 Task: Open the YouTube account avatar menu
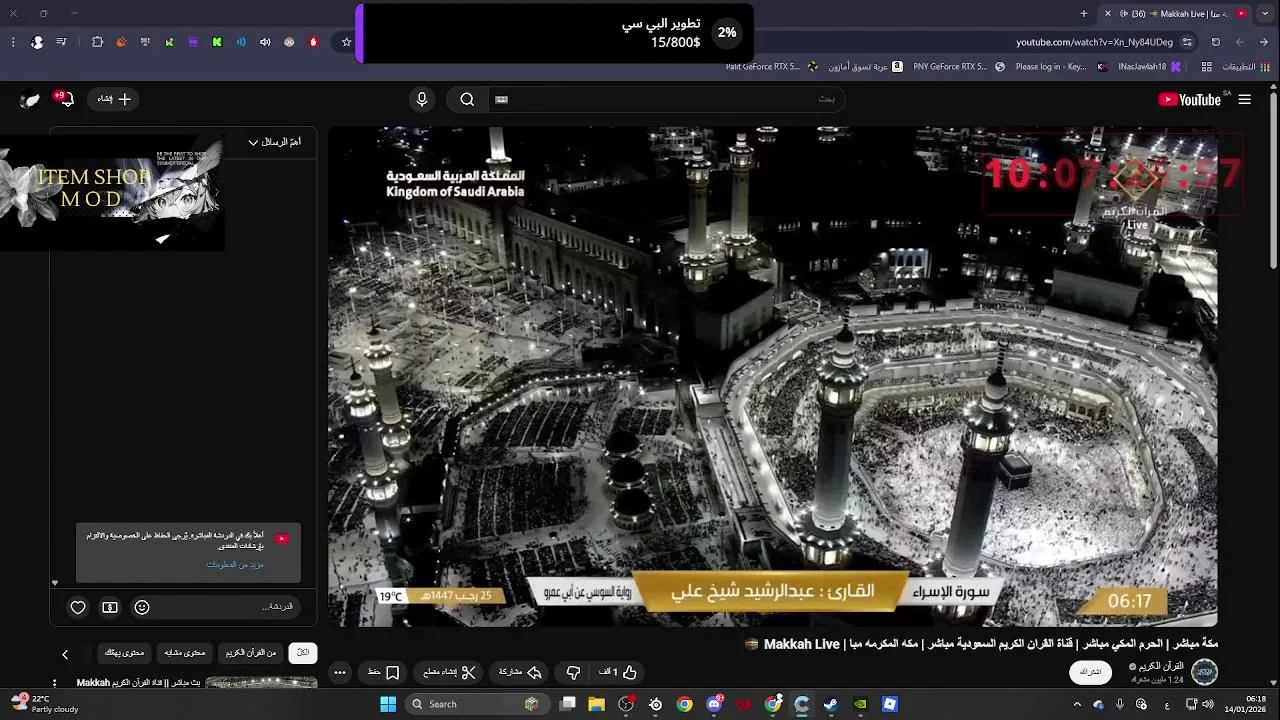pos(31,99)
